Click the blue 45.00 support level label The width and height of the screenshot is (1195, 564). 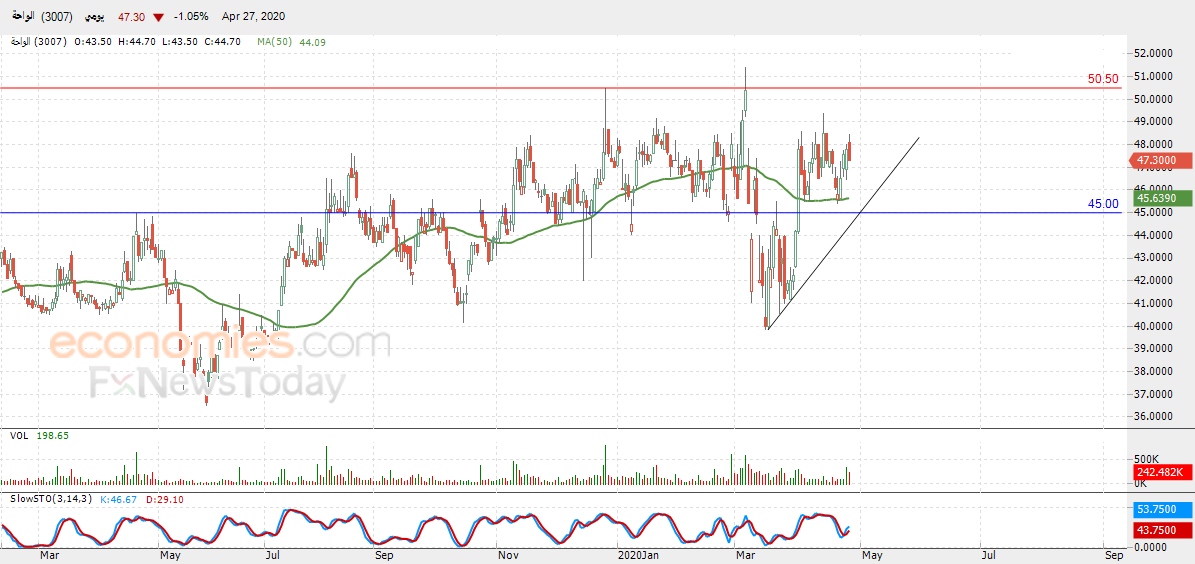coord(1103,203)
